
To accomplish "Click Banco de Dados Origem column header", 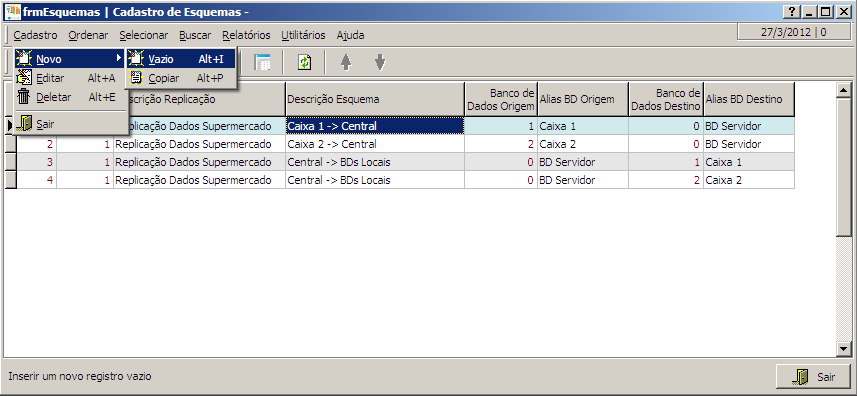I will (x=501, y=99).
